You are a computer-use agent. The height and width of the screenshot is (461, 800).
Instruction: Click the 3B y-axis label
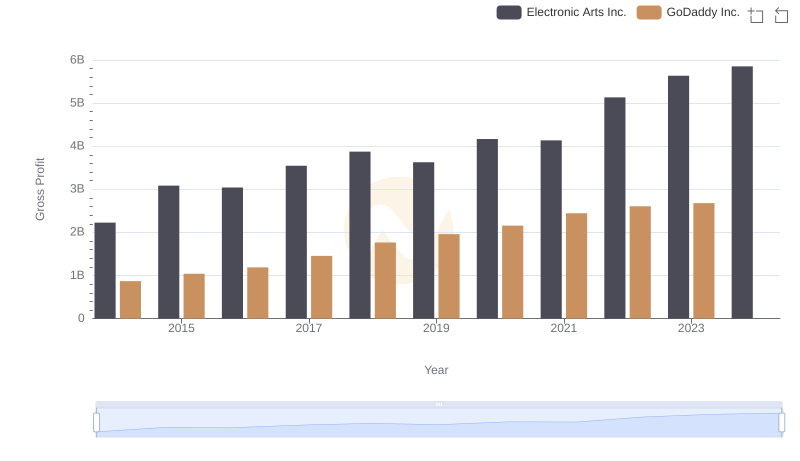(77, 189)
